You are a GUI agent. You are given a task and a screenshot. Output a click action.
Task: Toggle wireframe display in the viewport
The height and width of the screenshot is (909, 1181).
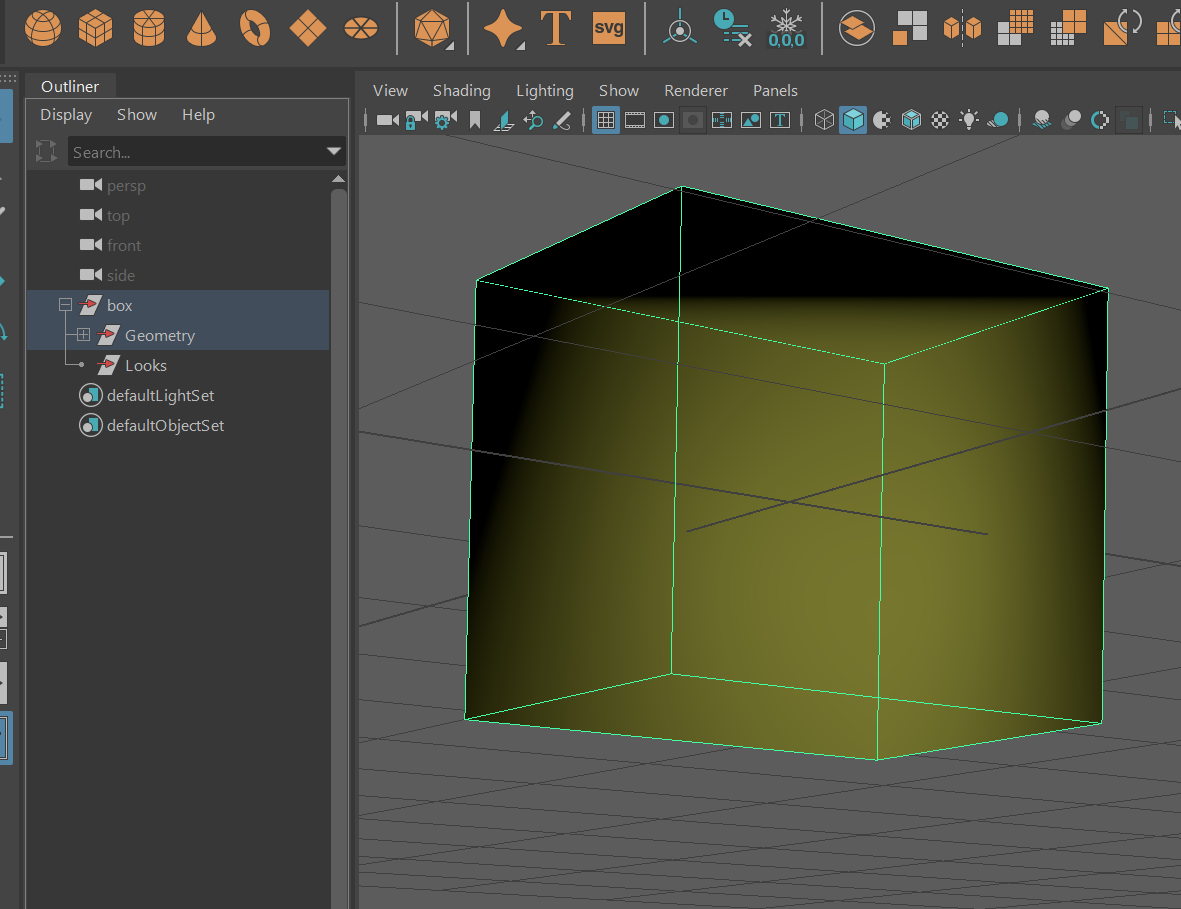[x=824, y=120]
